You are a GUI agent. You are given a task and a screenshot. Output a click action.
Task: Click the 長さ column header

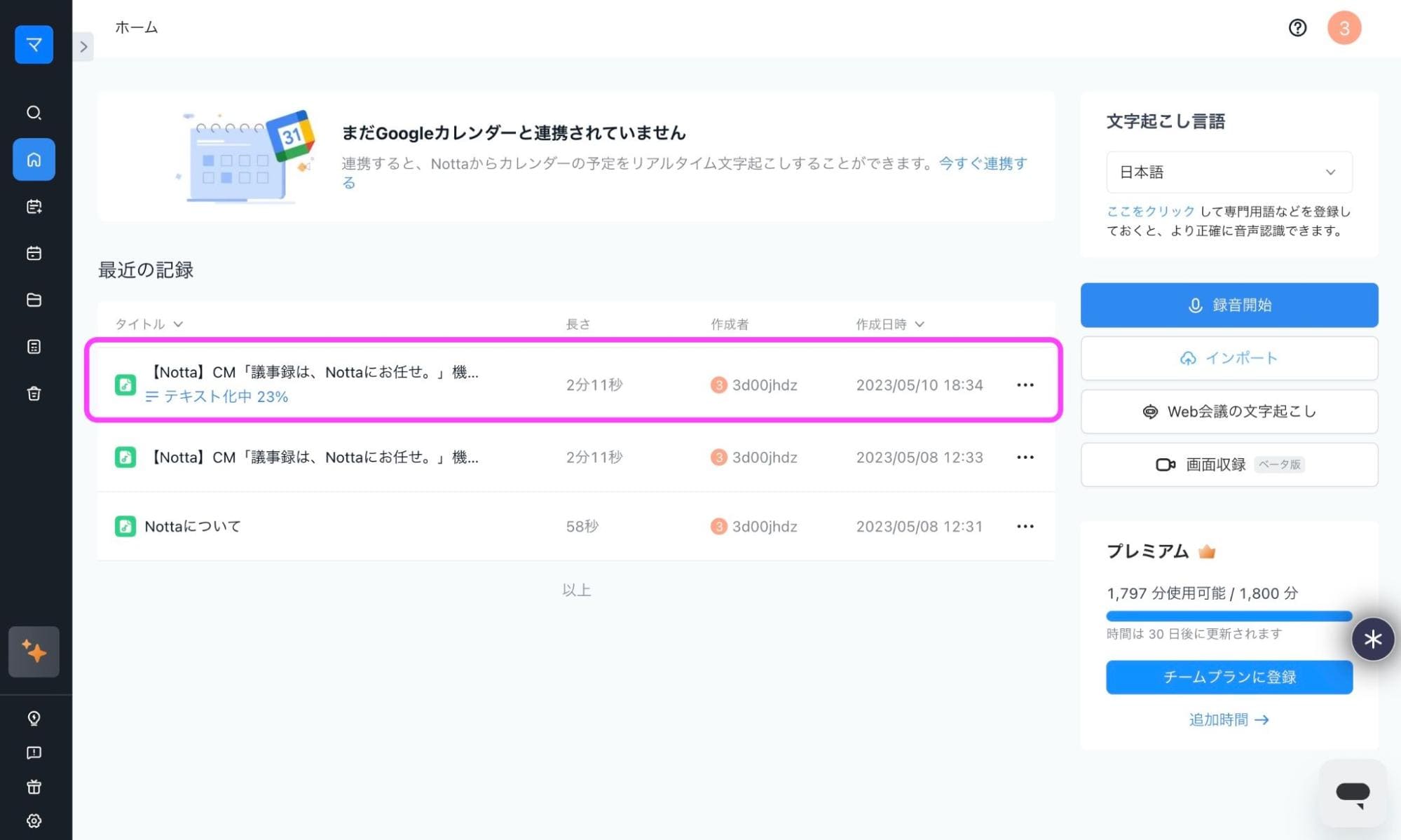click(578, 324)
